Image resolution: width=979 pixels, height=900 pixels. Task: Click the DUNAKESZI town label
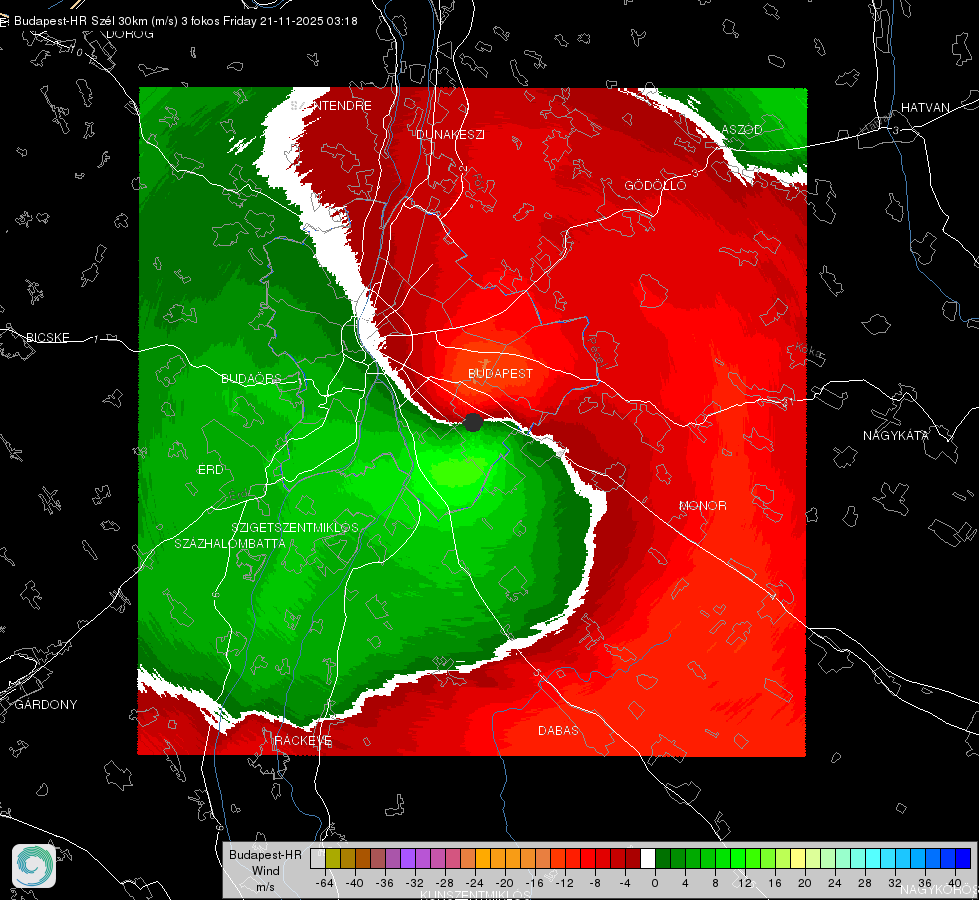click(450, 134)
